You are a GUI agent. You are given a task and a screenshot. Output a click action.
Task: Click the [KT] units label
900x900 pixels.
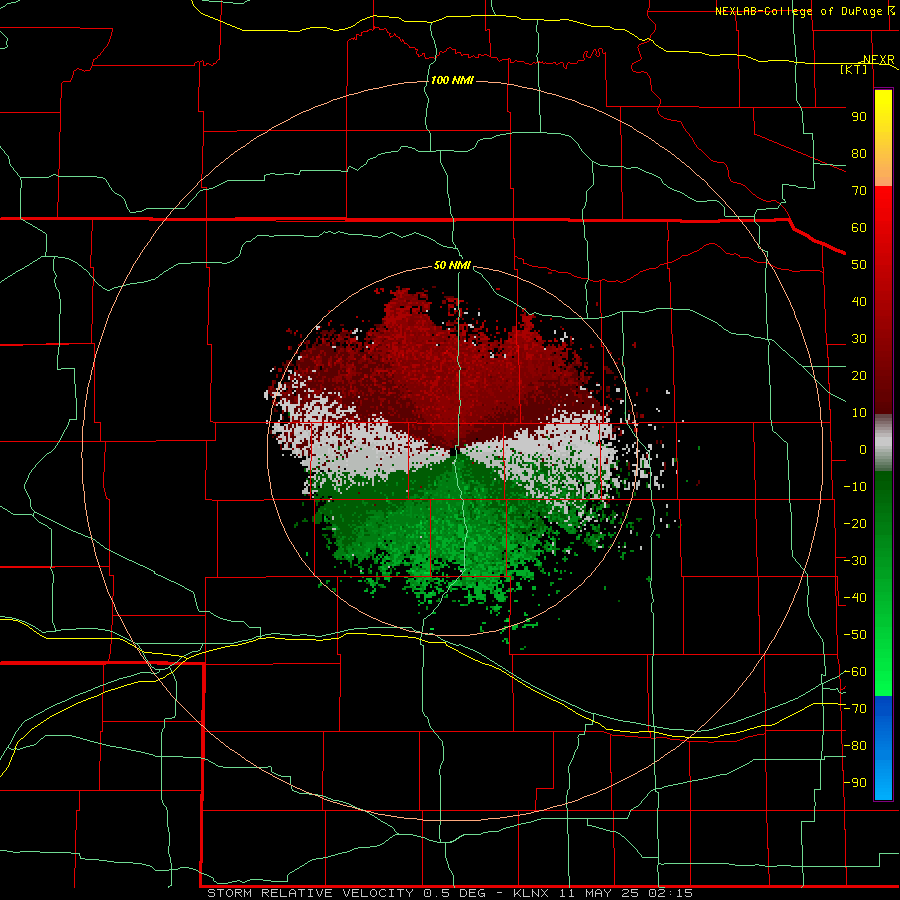click(854, 69)
